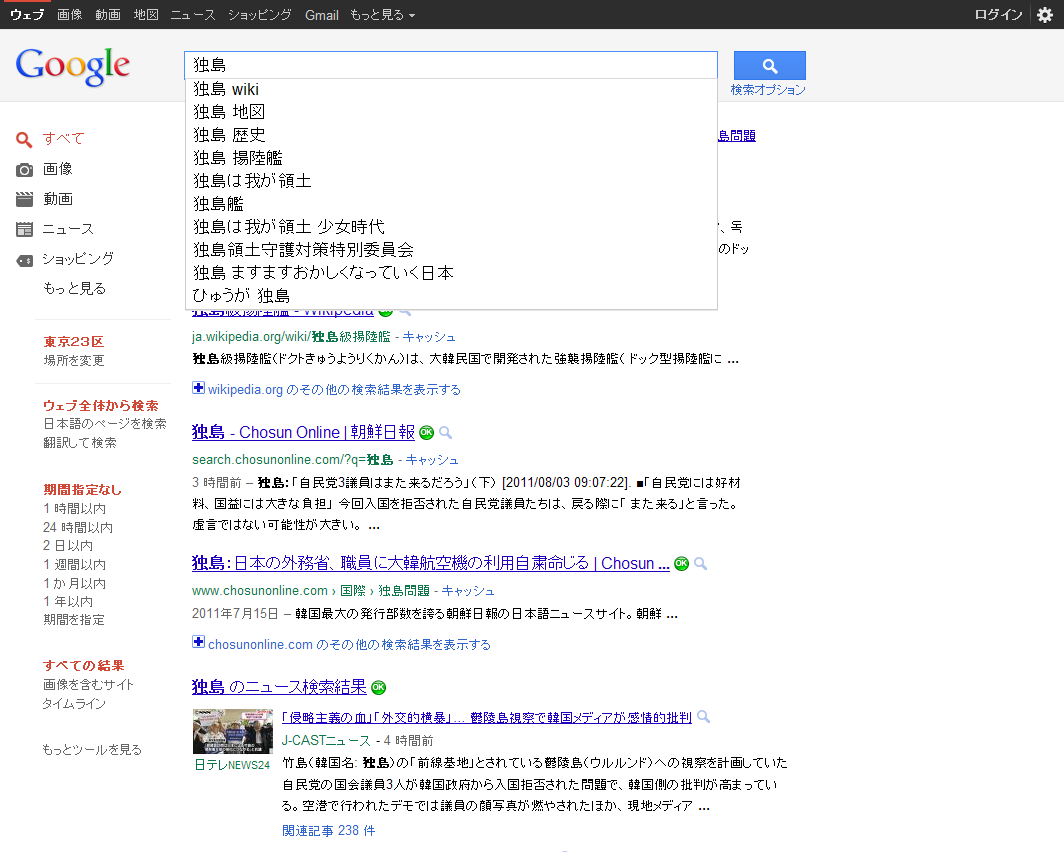Image resolution: width=1064 pixels, height=852 pixels.
Task: Select 翻訳して検索 option
Action: [x=80, y=442]
